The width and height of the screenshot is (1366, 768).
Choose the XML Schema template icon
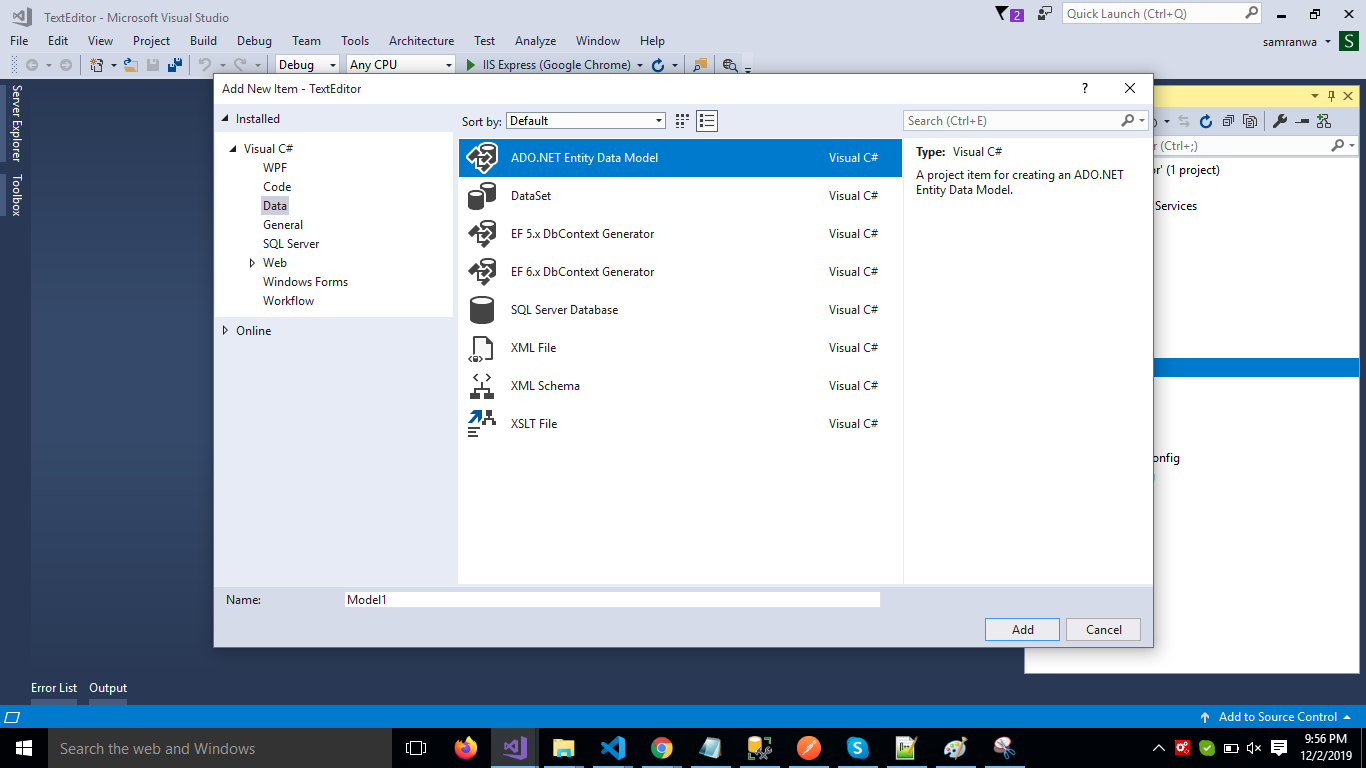point(482,386)
